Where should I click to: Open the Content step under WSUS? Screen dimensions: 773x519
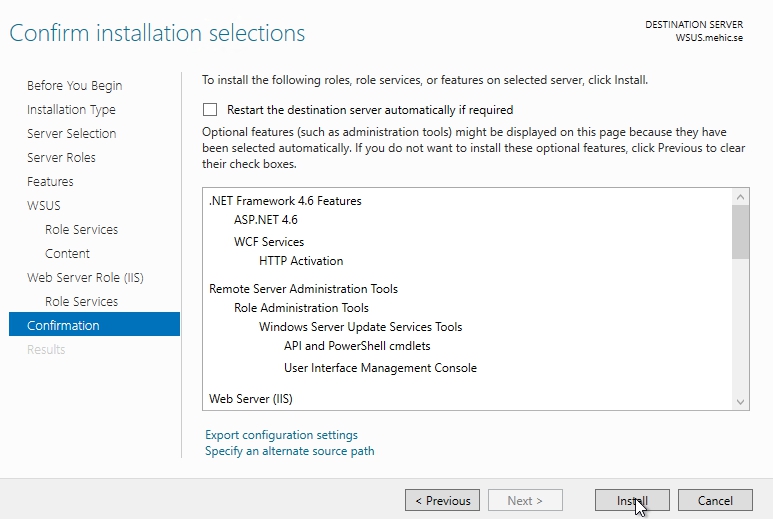click(x=67, y=254)
